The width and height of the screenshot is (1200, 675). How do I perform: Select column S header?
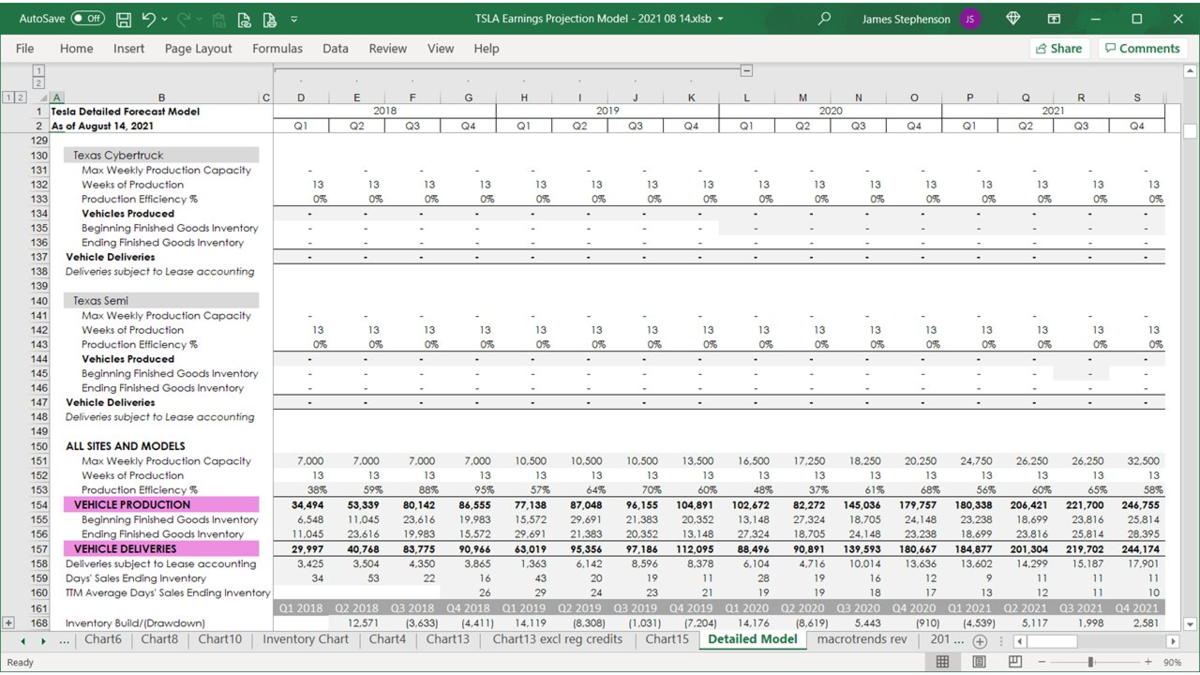click(x=1137, y=97)
